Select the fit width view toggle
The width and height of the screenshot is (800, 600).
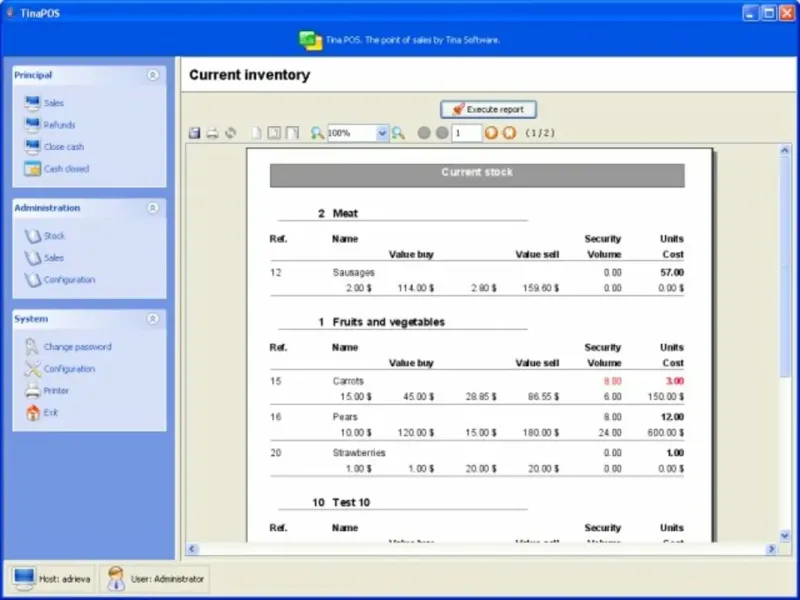pyautogui.click(x=292, y=133)
